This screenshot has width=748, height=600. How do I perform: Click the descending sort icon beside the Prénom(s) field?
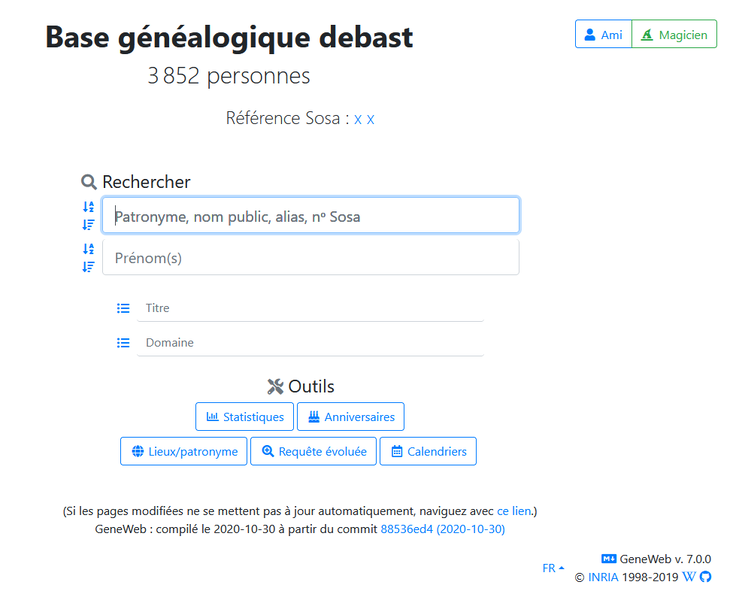pos(89,267)
